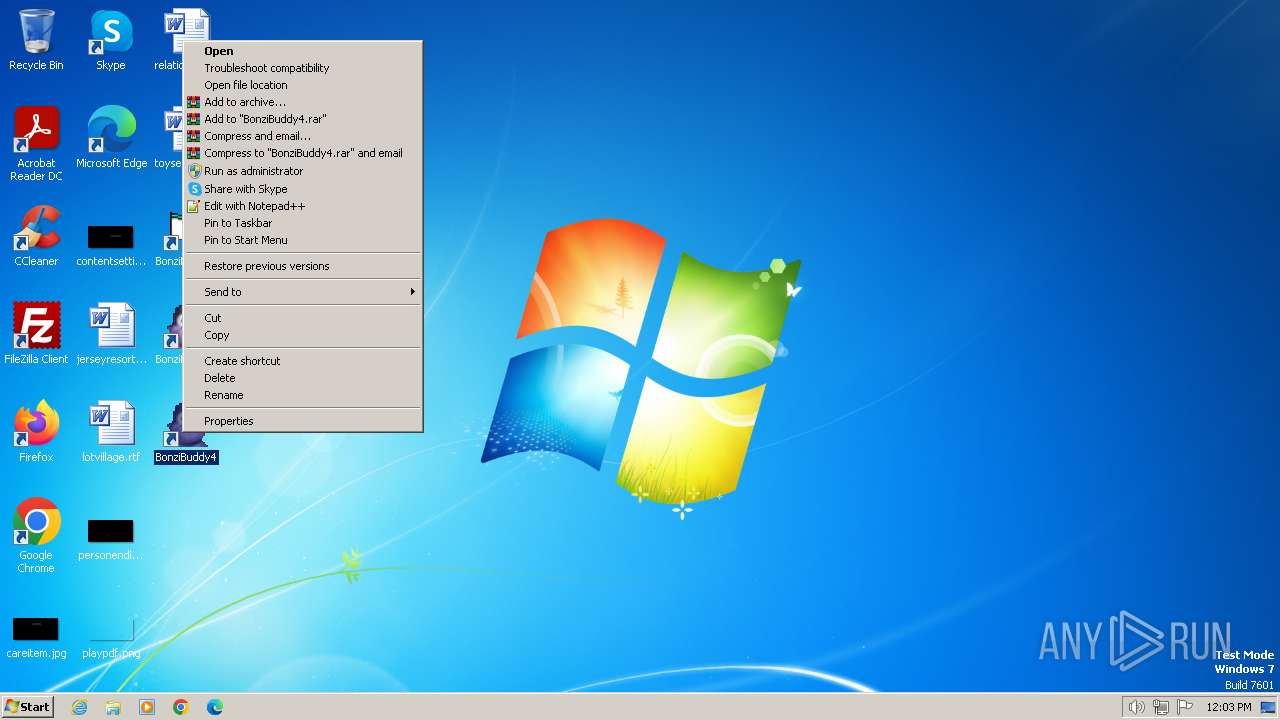Select the careitem.jpg file icon

36,636
